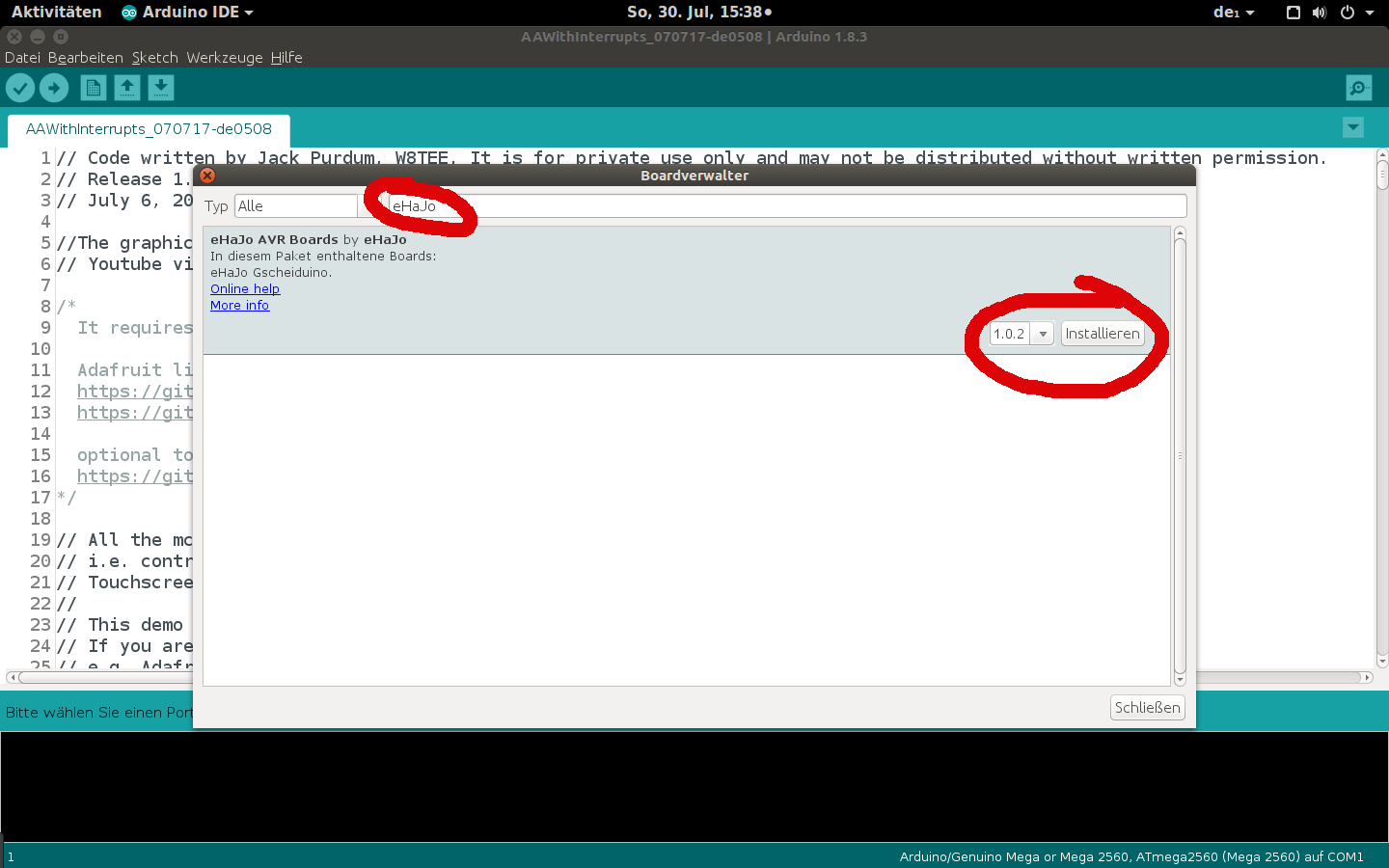This screenshot has width=1389, height=868.
Task: Click the scroll-up arrow of the board list
Action: point(1180,232)
